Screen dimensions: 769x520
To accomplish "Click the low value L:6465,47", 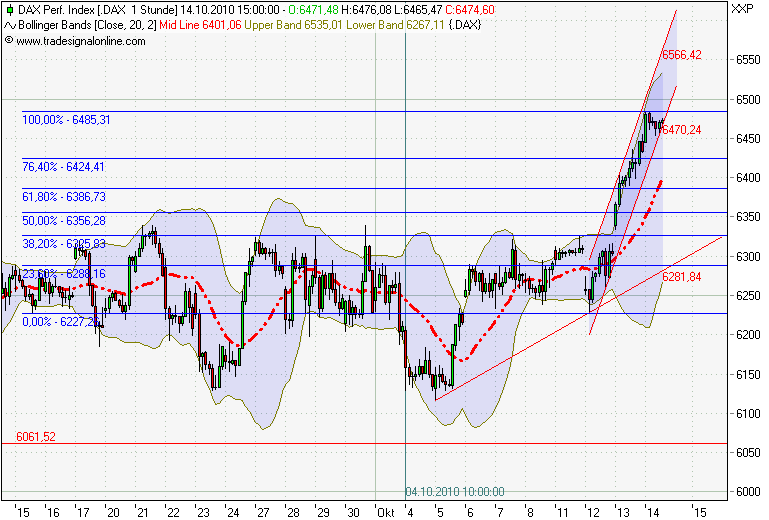I will click(x=418, y=10).
